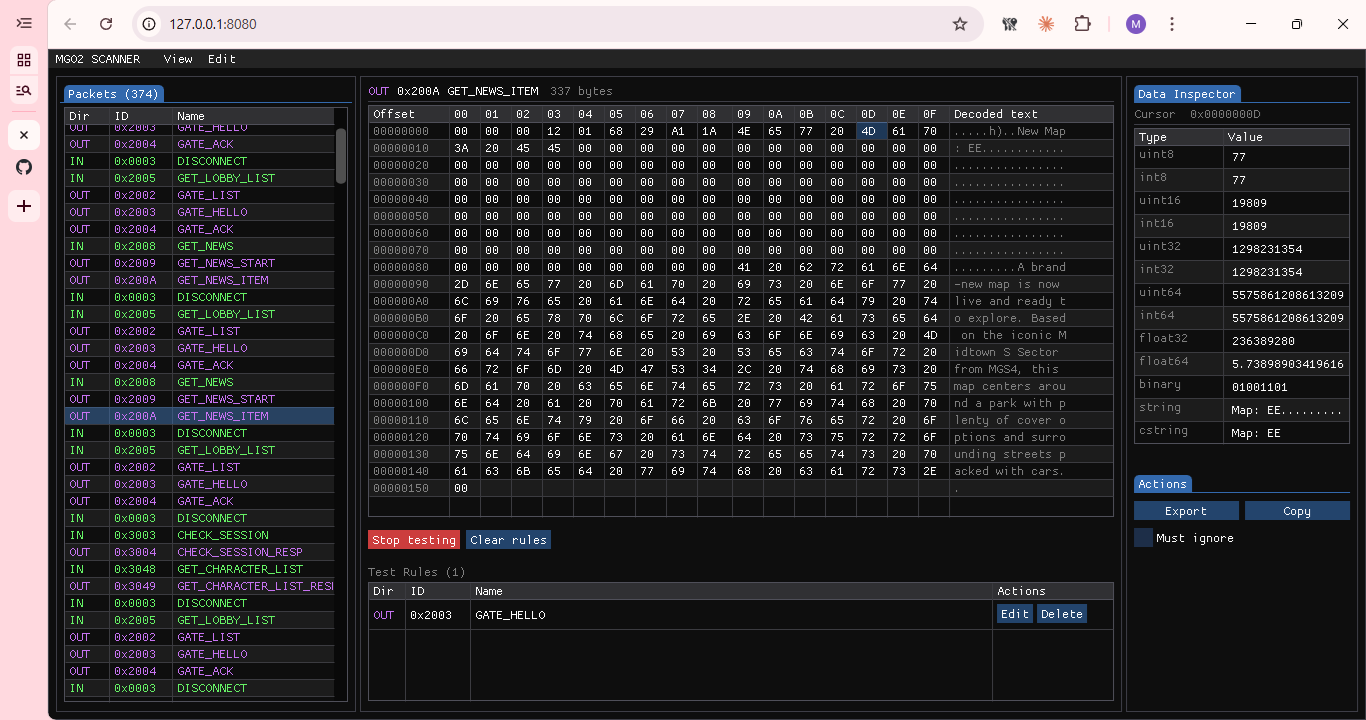Open the user profile avatar icon
The height and width of the screenshot is (720, 1366).
1135,24
